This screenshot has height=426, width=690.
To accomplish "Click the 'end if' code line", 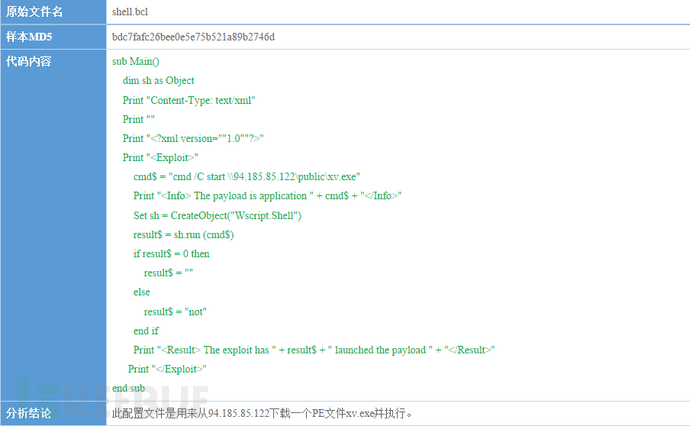I will pyautogui.click(x=146, y=331).
